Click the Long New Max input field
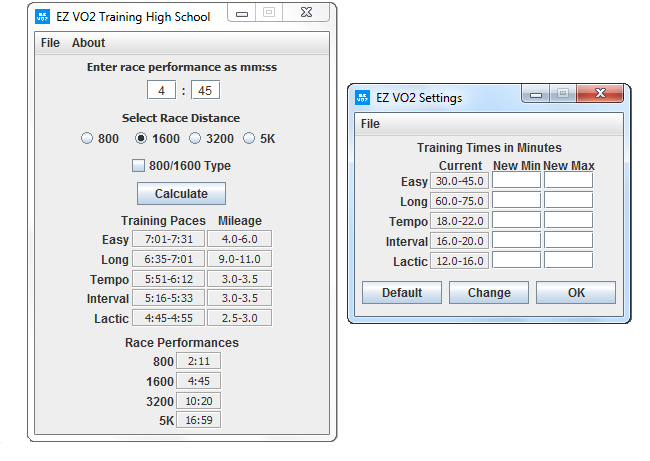The image size is (650, 461). (x=568, y=201)
